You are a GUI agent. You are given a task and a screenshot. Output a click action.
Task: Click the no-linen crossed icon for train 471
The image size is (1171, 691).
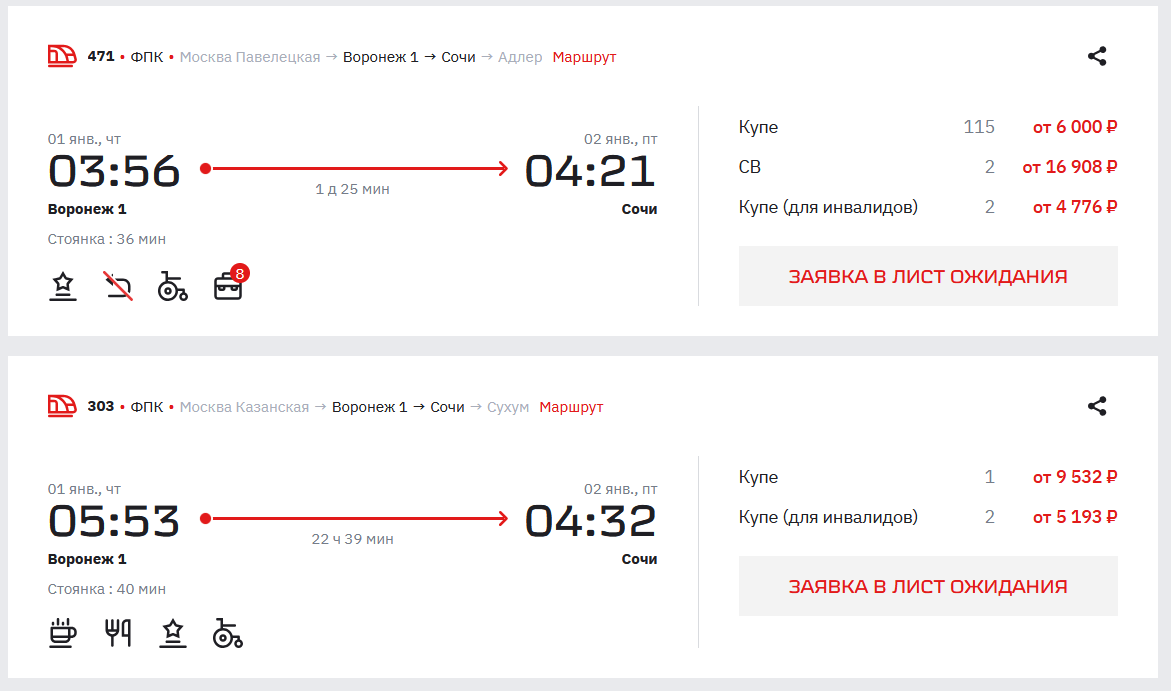[118, 286]
